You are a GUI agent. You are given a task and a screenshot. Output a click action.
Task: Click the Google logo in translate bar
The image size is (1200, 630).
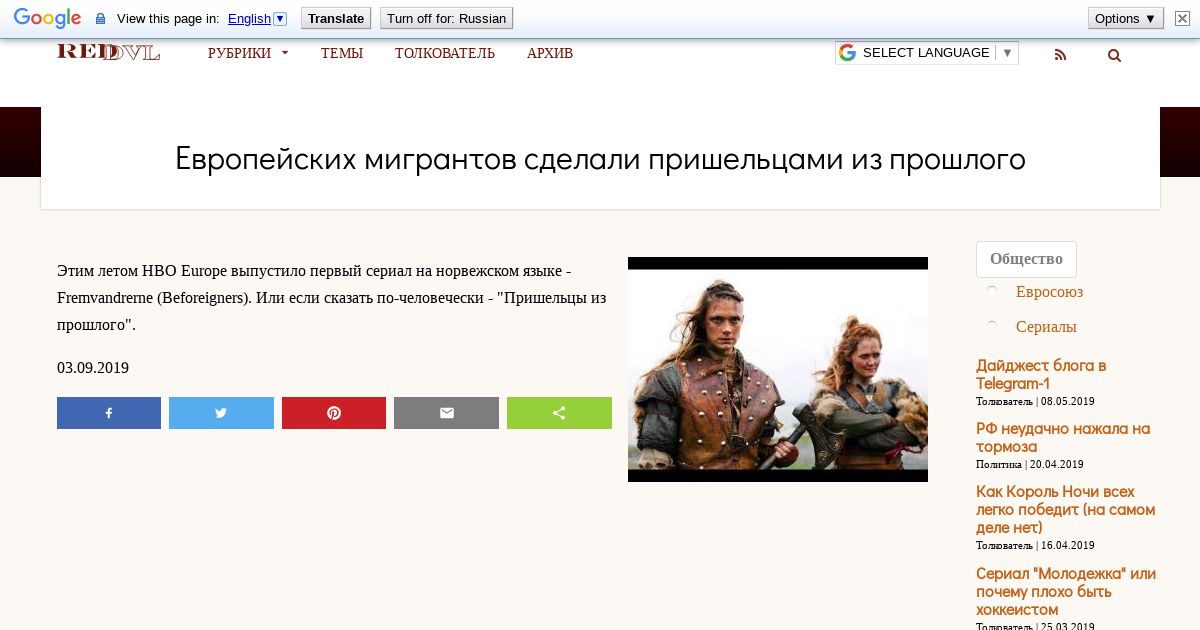point(47,18)
